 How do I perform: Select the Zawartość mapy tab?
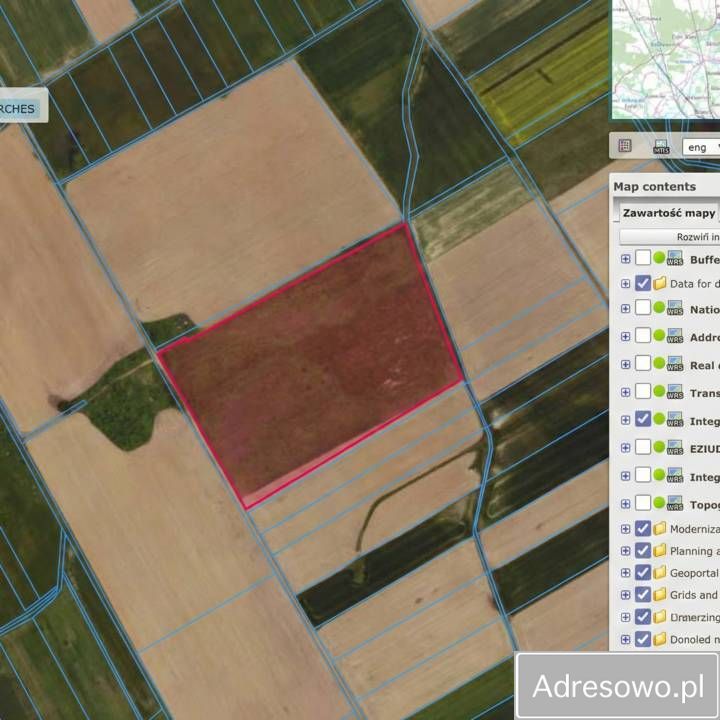point(668,213)
